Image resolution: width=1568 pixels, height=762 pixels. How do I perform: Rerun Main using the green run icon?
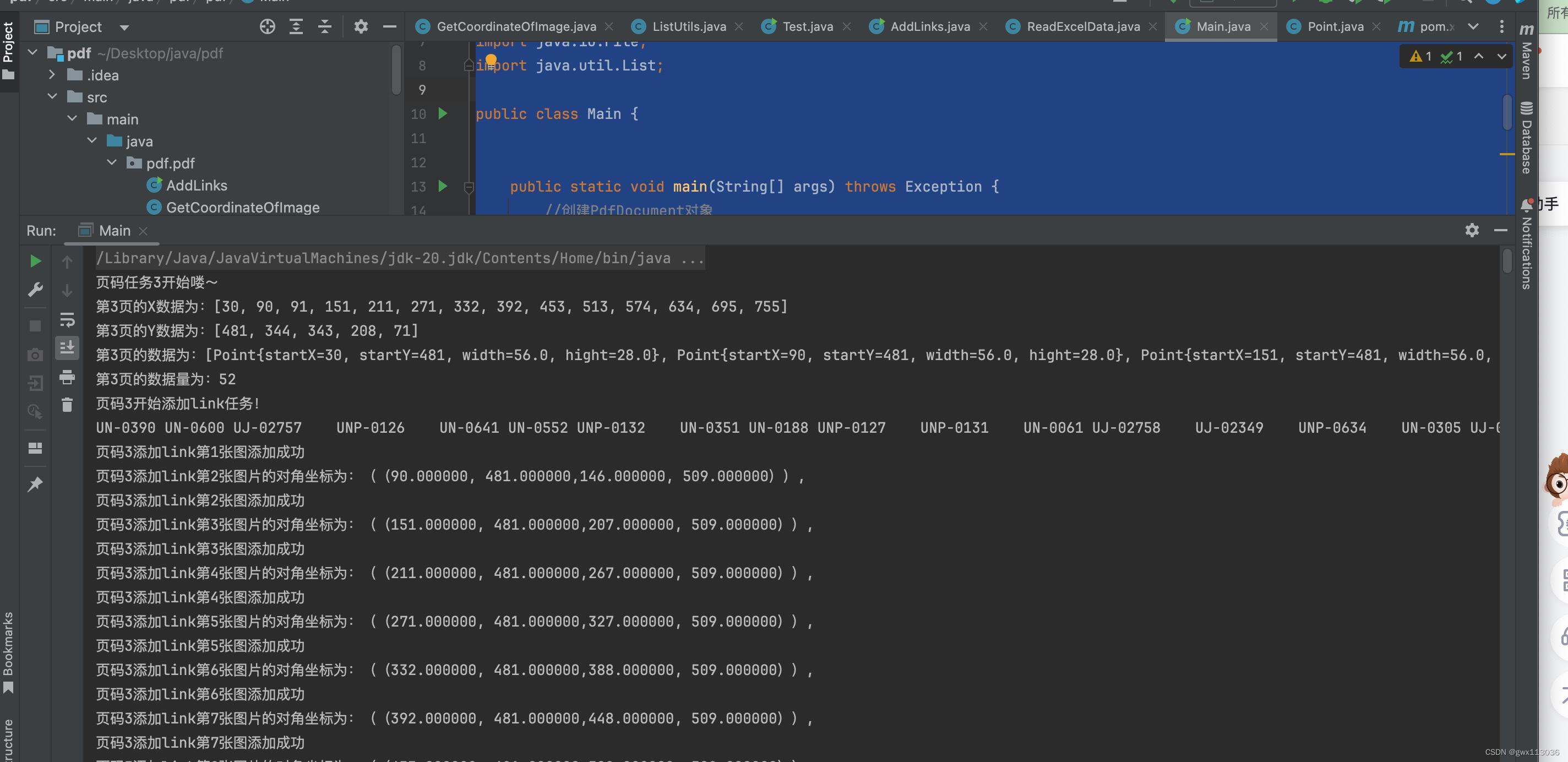35,261
